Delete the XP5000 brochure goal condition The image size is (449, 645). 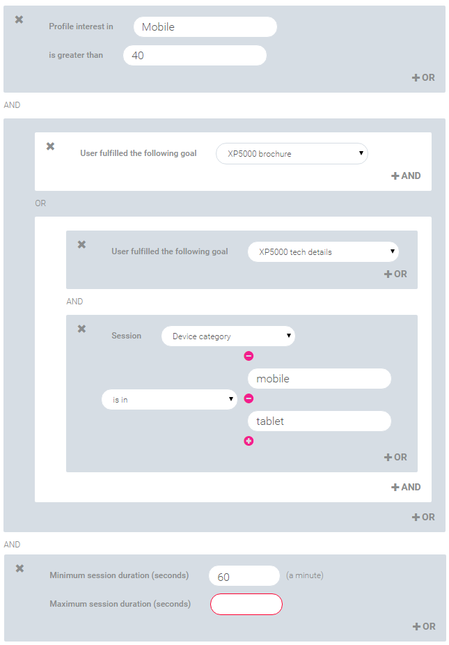tap(50, 146)
